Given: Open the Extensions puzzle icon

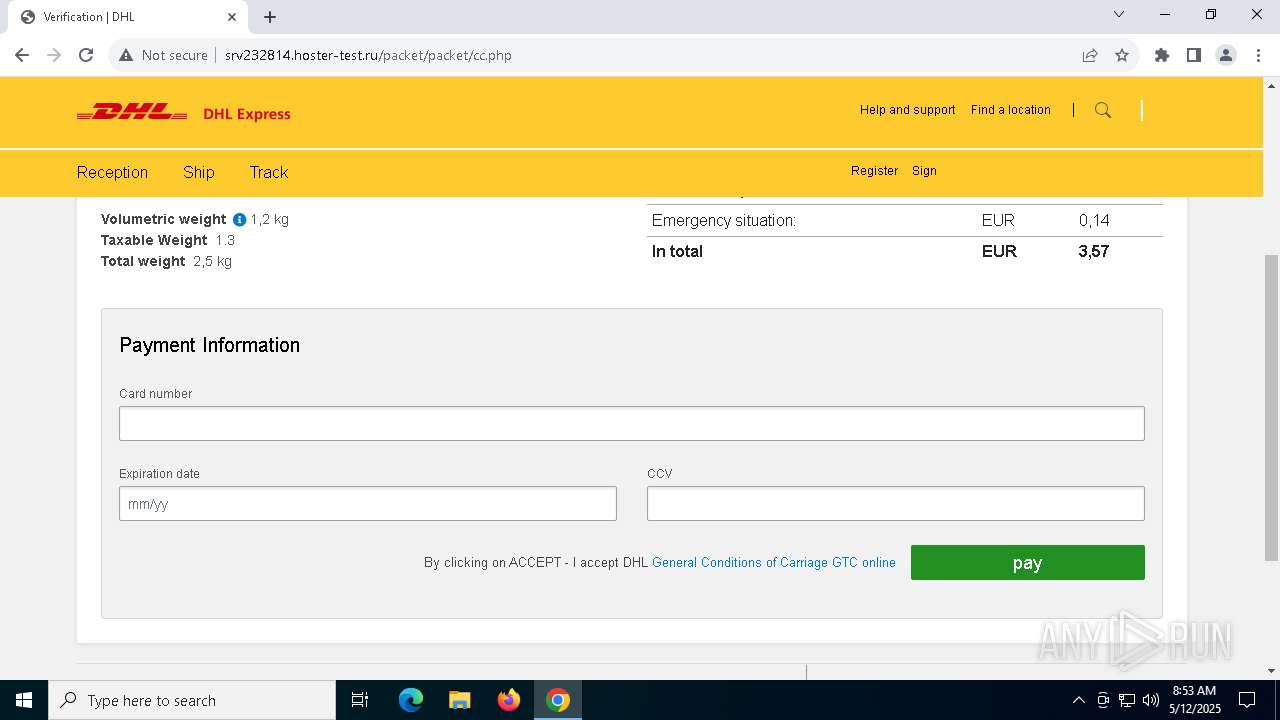Looking at the screenshot, I should click(x=1162, y=55).
